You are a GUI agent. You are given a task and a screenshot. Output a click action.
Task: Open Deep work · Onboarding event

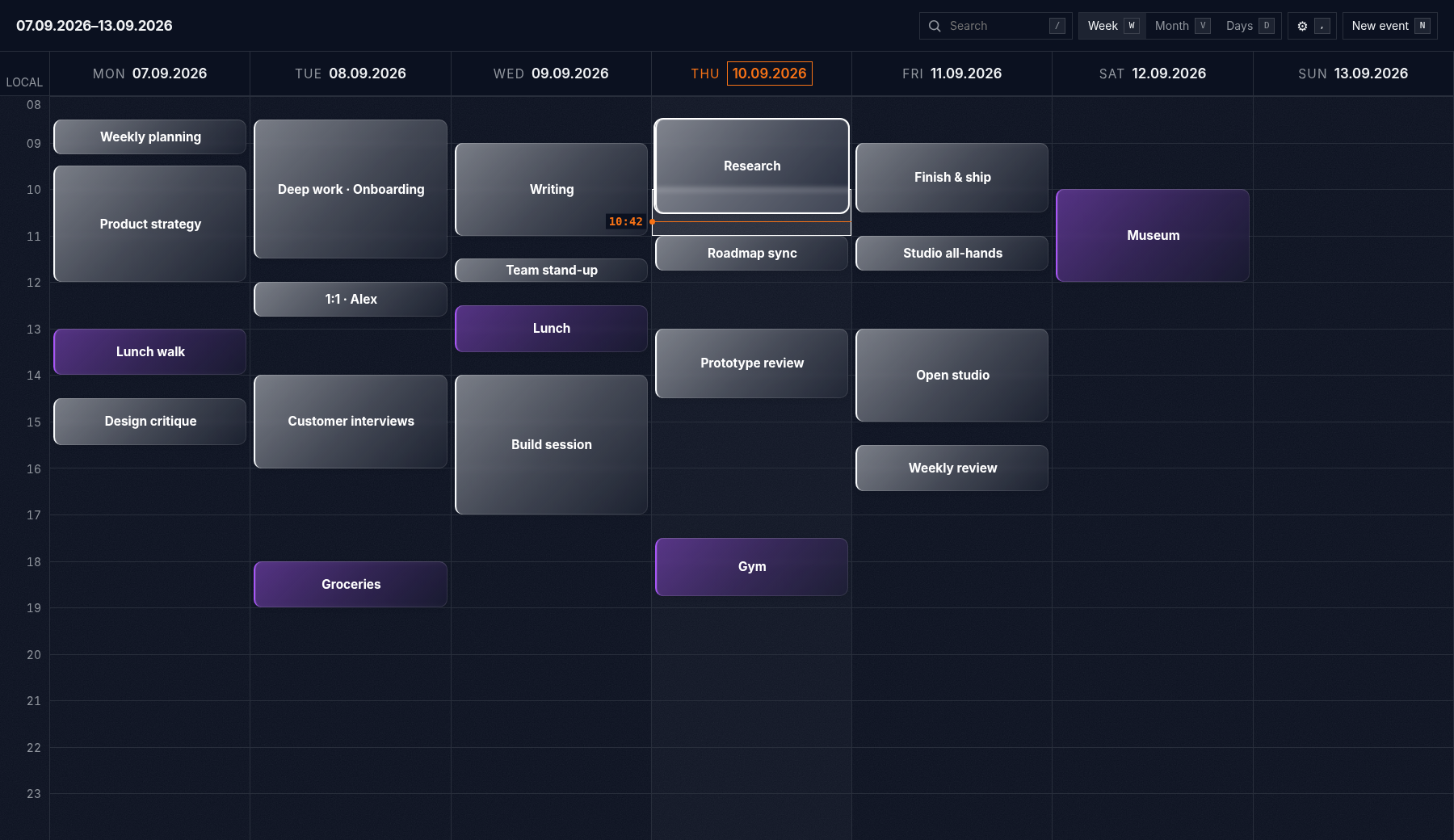(x=351, y=189)
